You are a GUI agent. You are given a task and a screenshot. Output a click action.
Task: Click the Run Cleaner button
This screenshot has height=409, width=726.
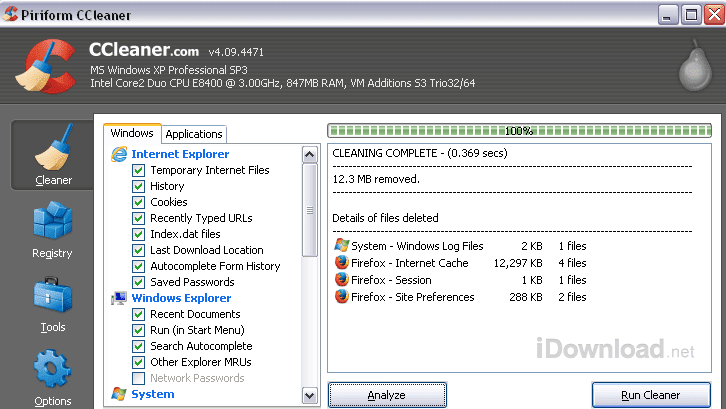tap(651, 395)
